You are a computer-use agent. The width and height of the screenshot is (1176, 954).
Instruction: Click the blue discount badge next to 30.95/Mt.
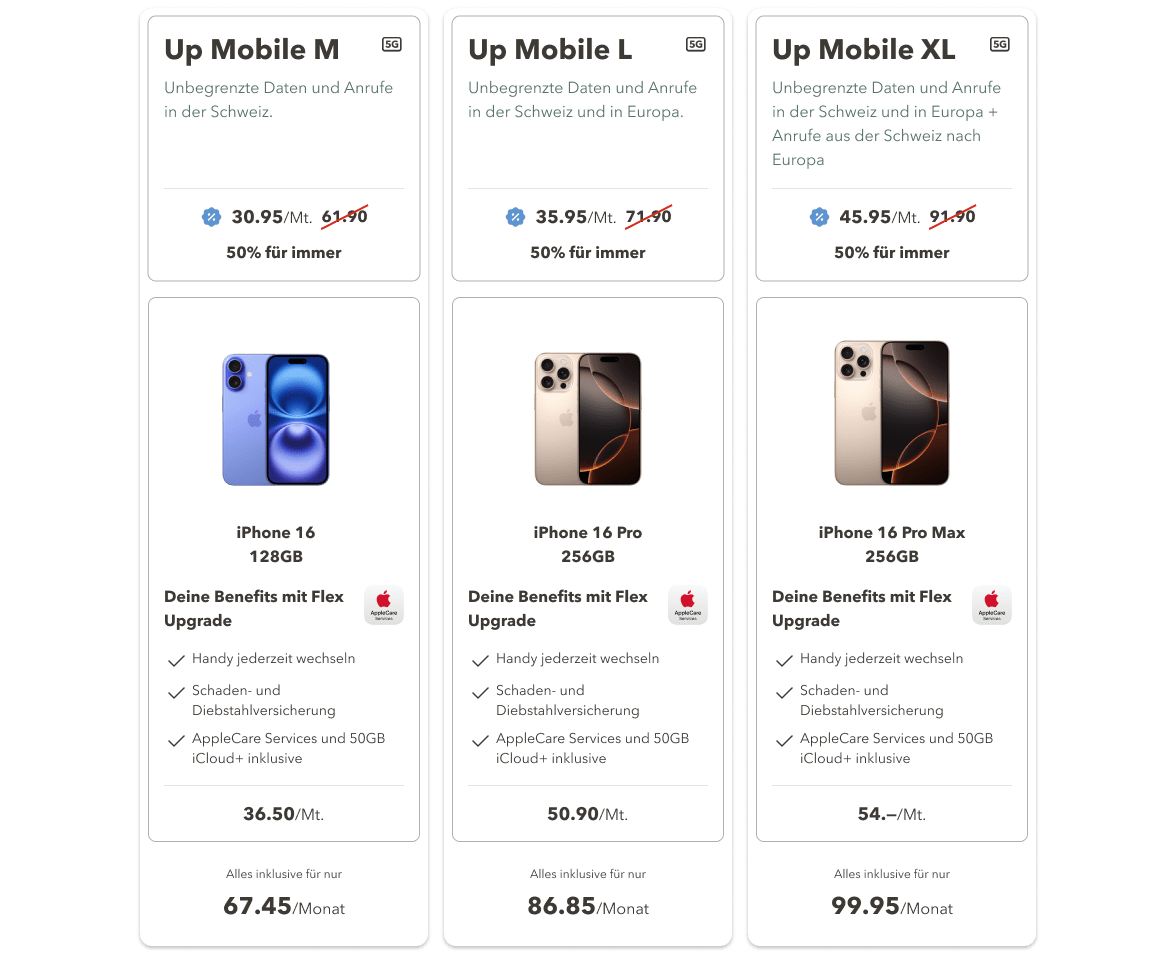tap(212, 218)
